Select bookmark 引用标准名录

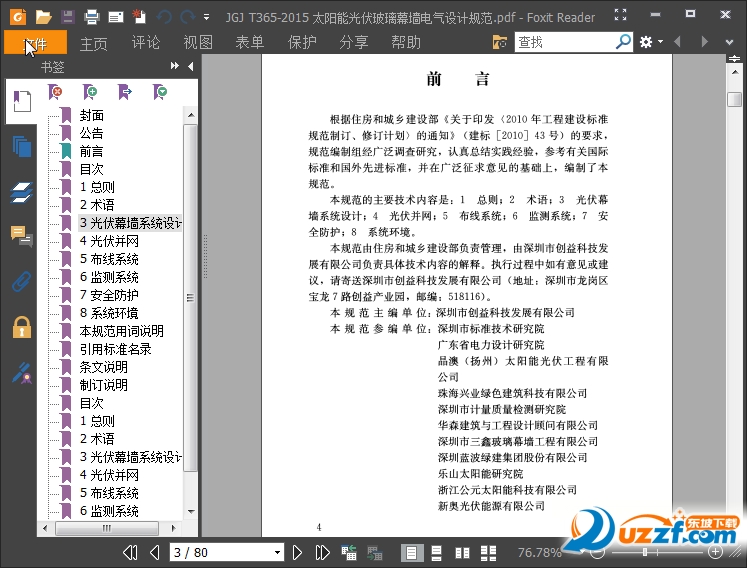[115, 349]
